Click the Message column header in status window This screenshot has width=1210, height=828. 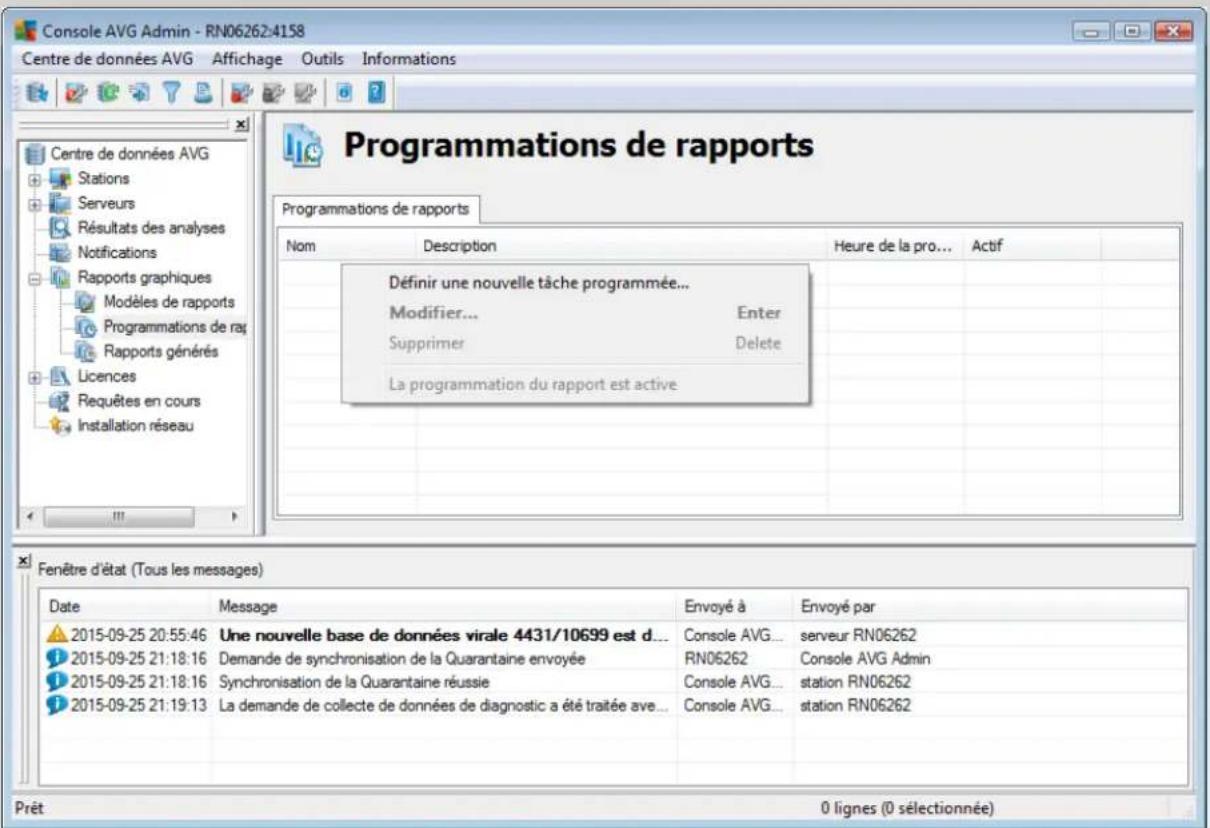click(444, 606)
